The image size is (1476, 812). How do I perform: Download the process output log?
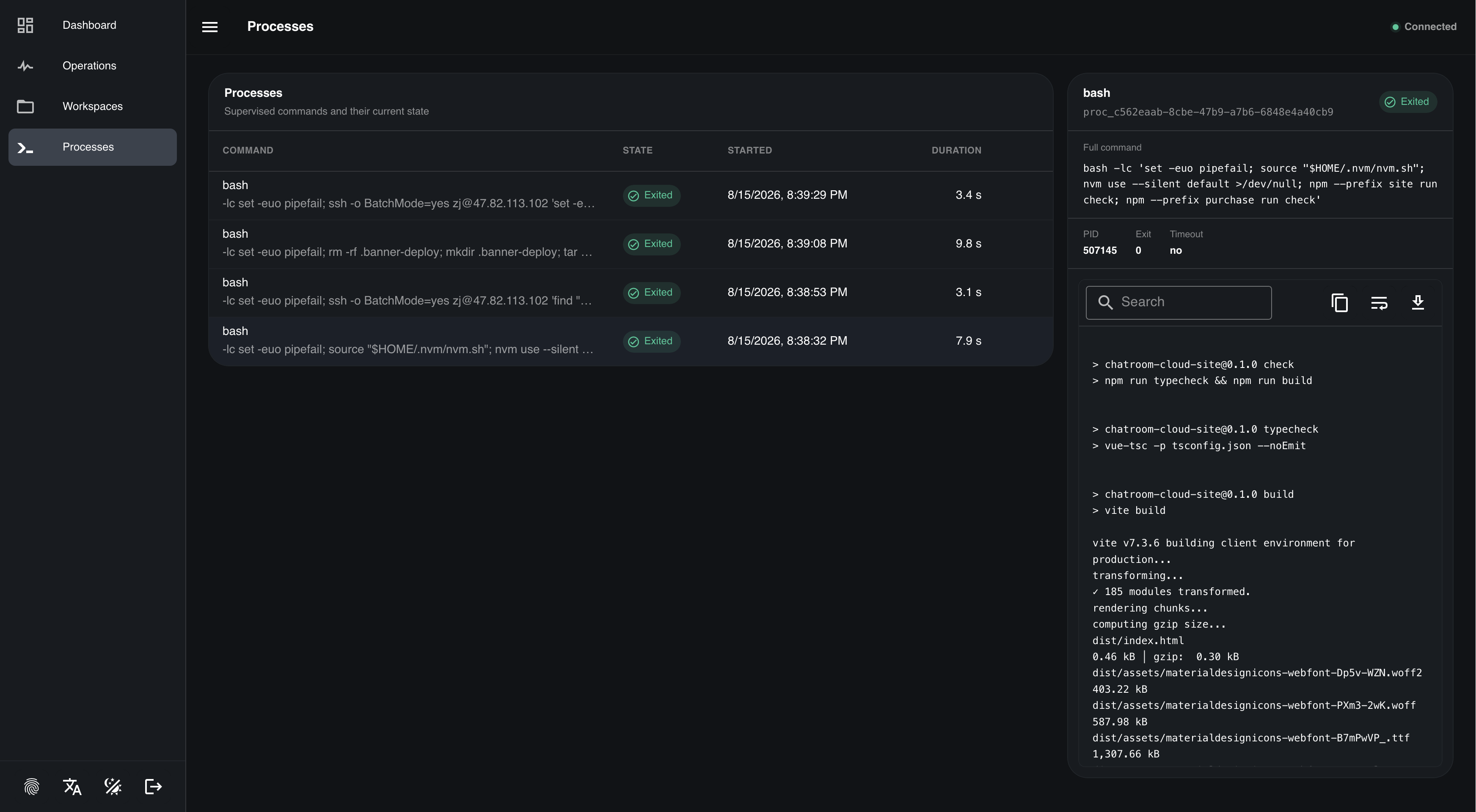[x=1418, y=302]
